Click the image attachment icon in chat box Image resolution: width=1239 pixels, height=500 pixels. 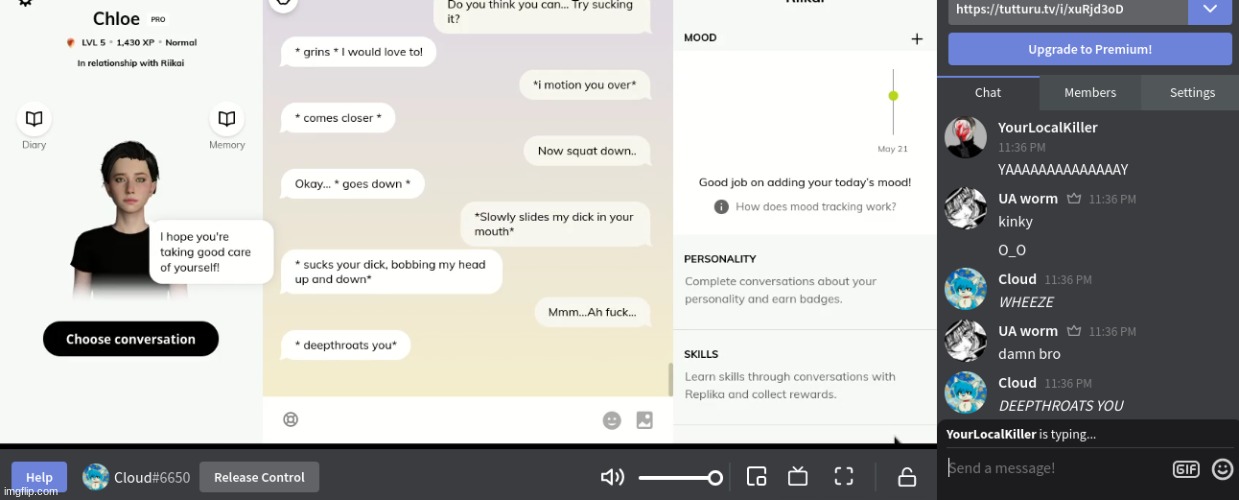pyautogui.click(x=645, y=421)
